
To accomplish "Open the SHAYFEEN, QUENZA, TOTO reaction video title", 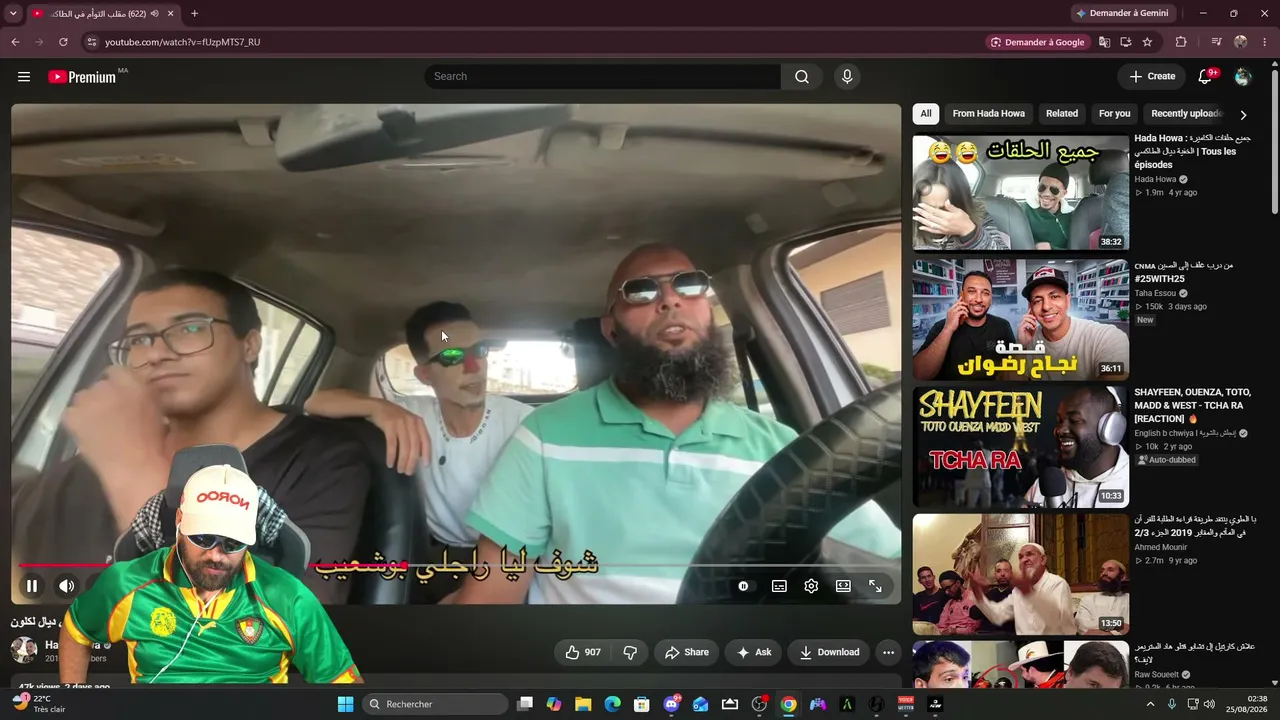I will click(1193, 405).
